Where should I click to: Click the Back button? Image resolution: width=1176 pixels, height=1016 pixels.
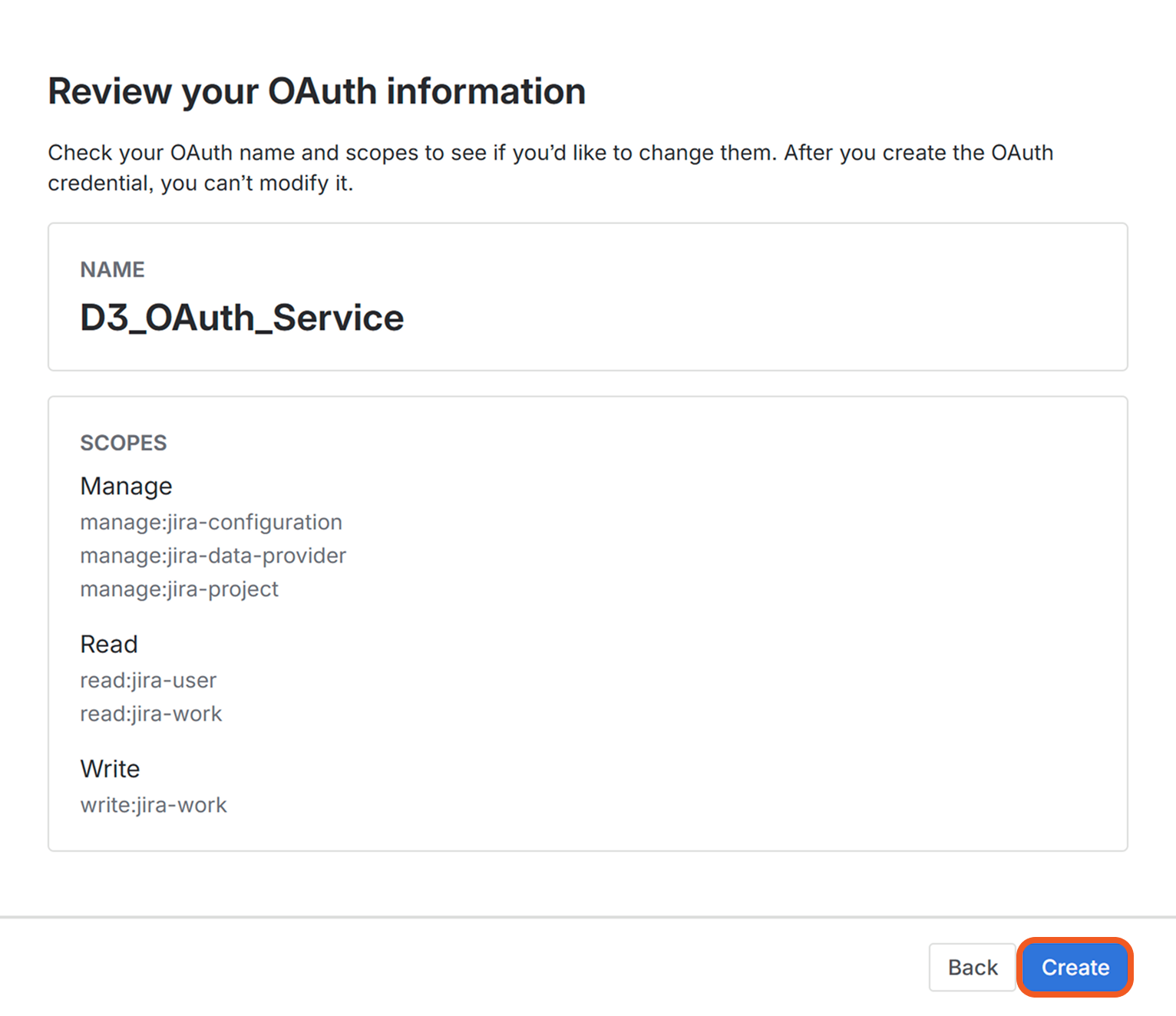pyautogui.click(x=972, y=967)
